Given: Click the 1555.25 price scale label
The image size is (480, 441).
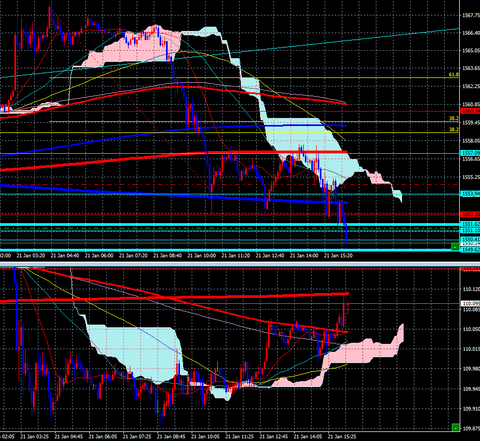Looking at the screenshot, I should [x=471, y=177].
